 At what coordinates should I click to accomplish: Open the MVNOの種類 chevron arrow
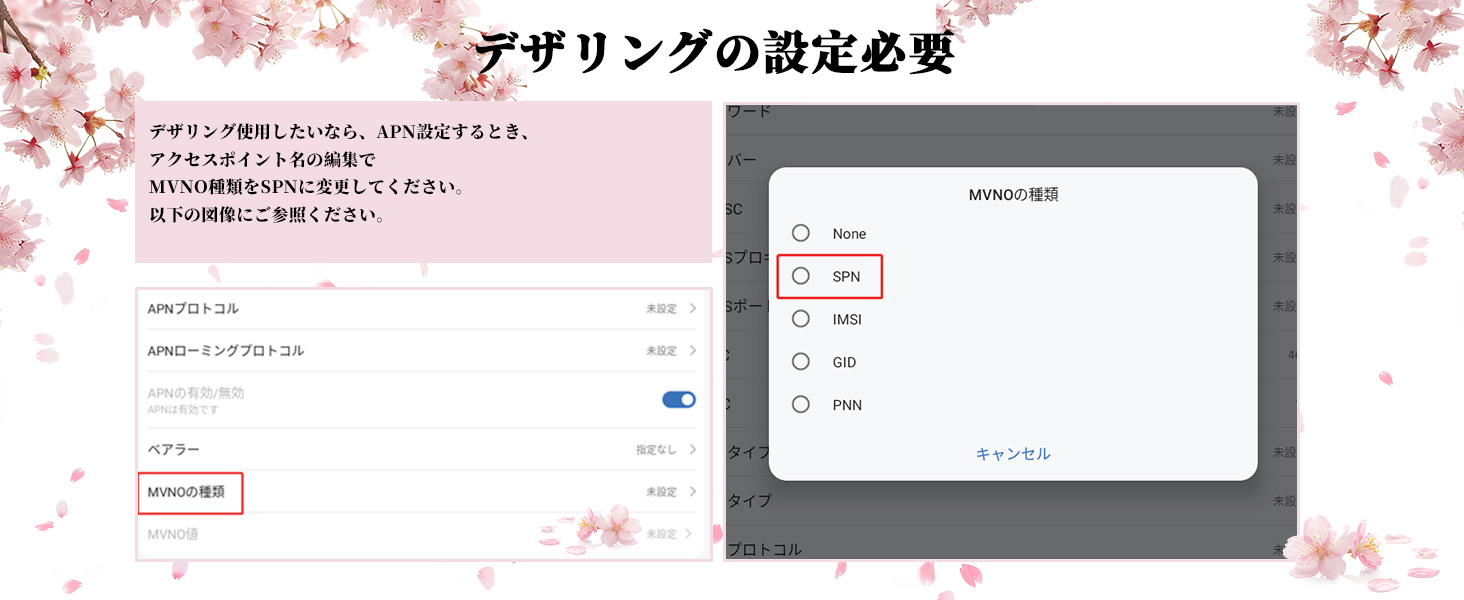coord(692,492)
